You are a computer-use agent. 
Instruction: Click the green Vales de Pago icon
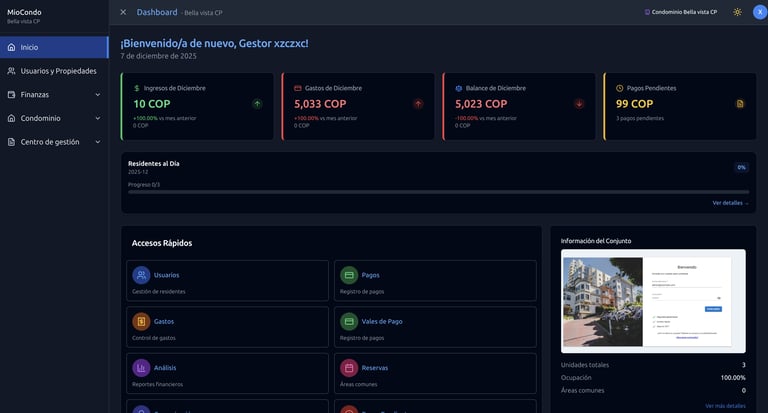coord(349,321)
